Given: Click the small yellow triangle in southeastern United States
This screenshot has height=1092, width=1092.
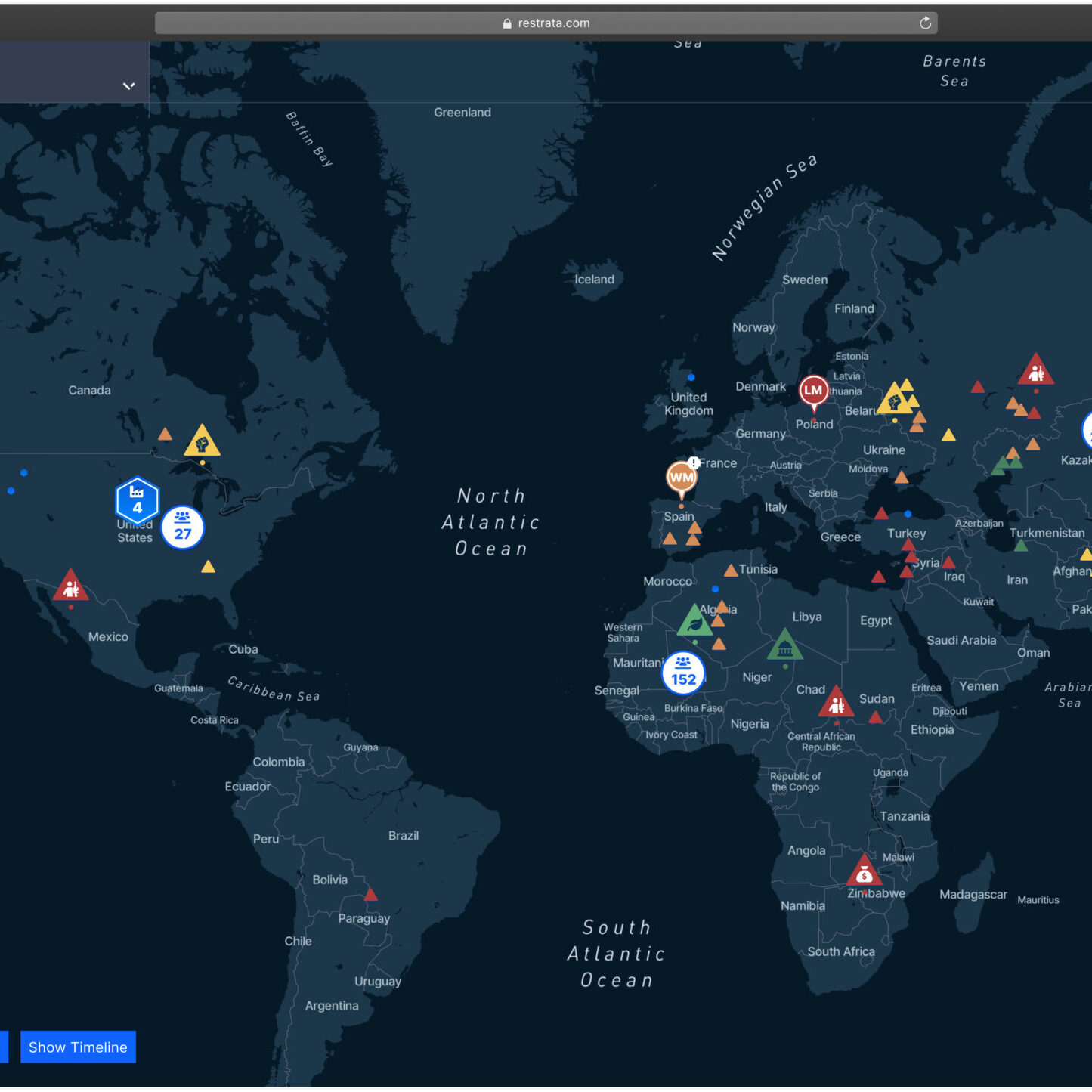Looking at the screenshot, I should pos(209,566).
